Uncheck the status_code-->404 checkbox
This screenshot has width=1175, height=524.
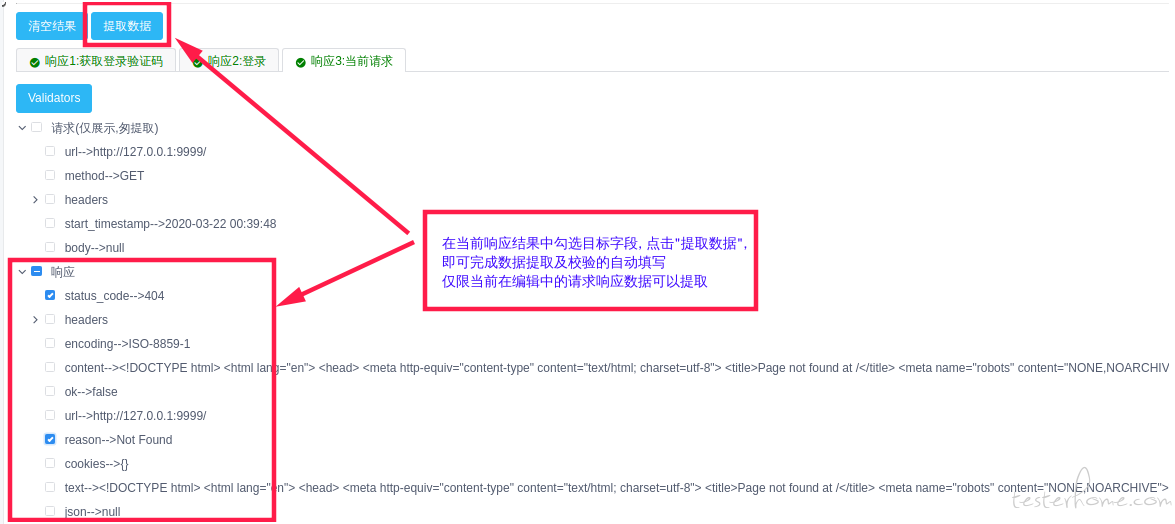pos(50,295)
